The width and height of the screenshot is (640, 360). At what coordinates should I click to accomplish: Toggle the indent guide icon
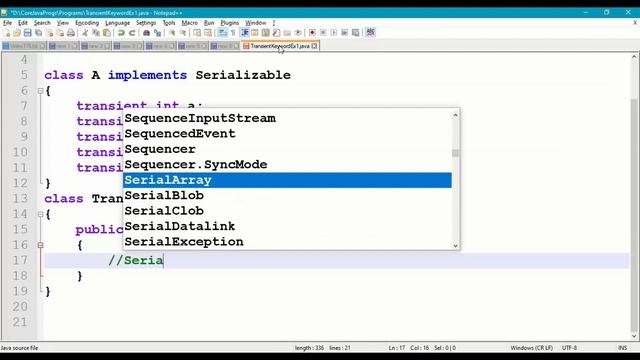coord(244,33)
